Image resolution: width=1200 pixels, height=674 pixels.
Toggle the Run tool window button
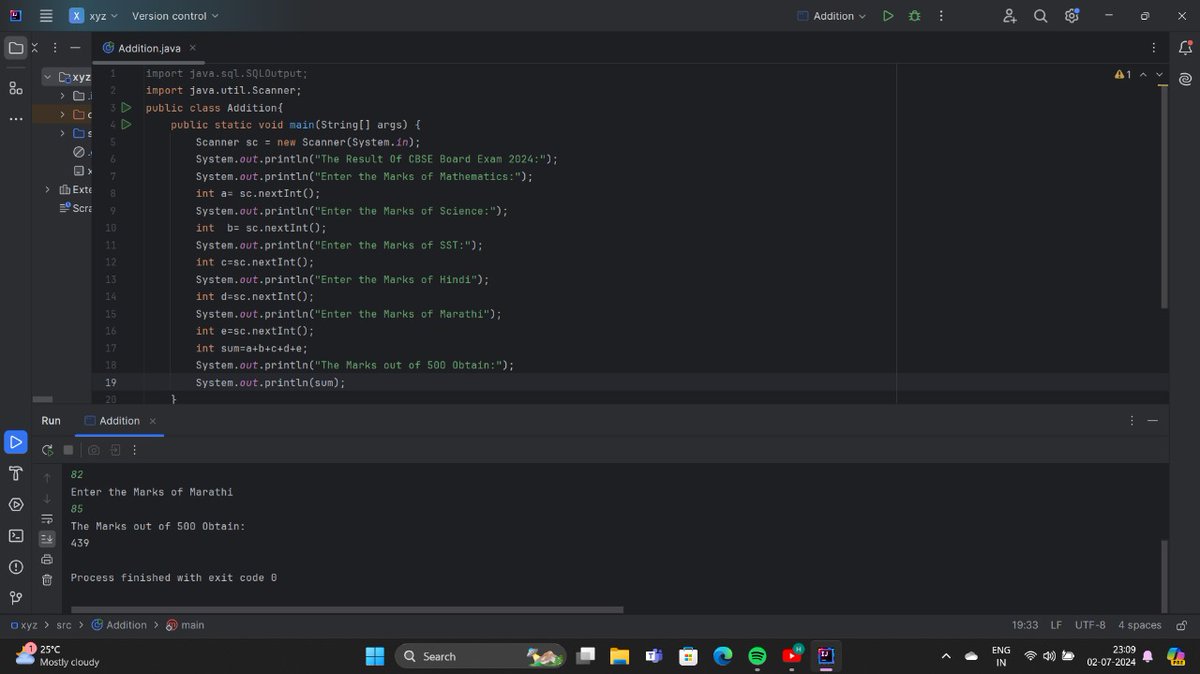click(15, 441)
